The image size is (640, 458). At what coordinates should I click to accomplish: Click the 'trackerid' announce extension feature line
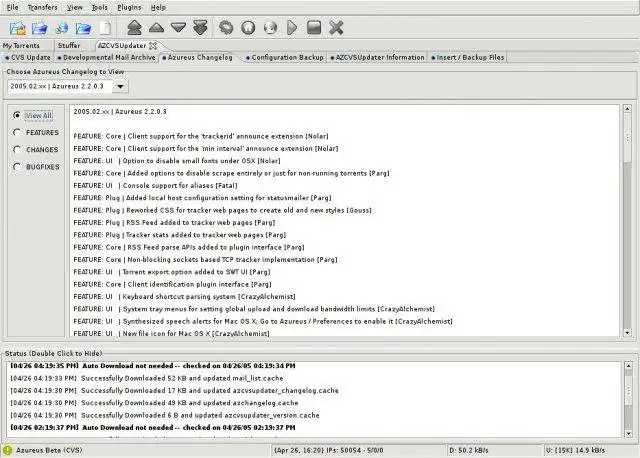tap(201, 136)
